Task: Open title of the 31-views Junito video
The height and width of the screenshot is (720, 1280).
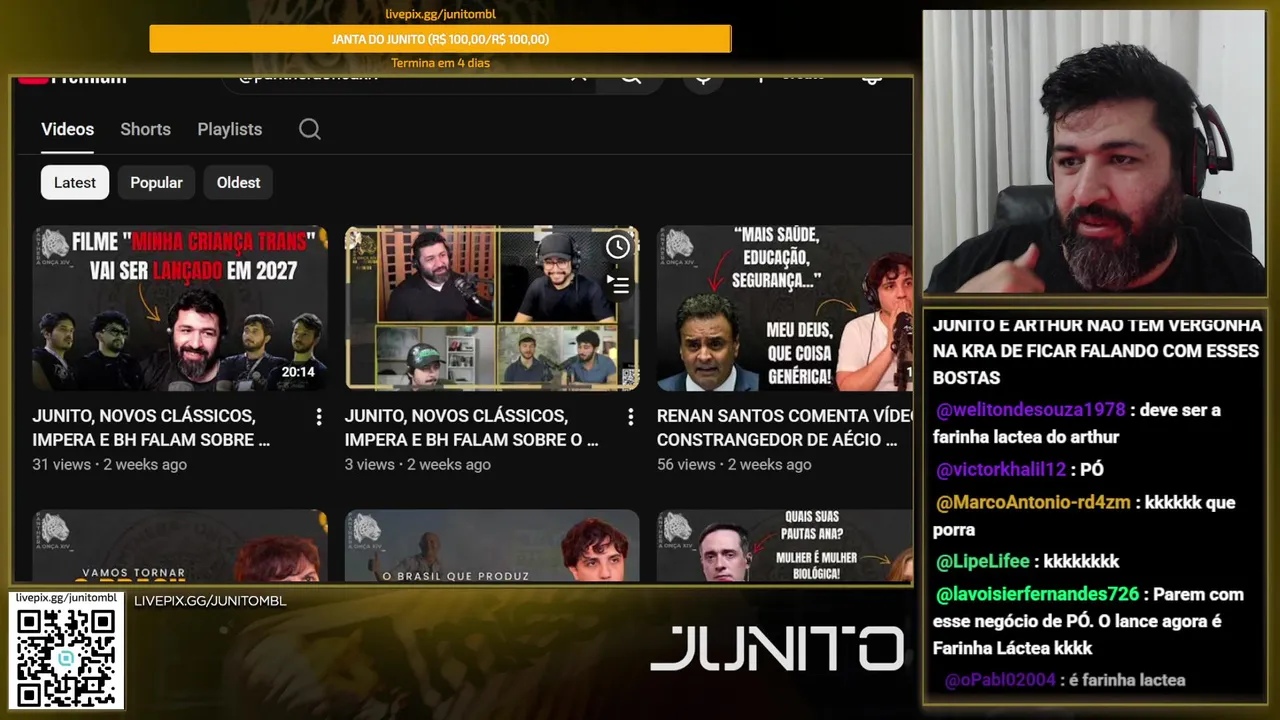Action: tap(151, 427)
